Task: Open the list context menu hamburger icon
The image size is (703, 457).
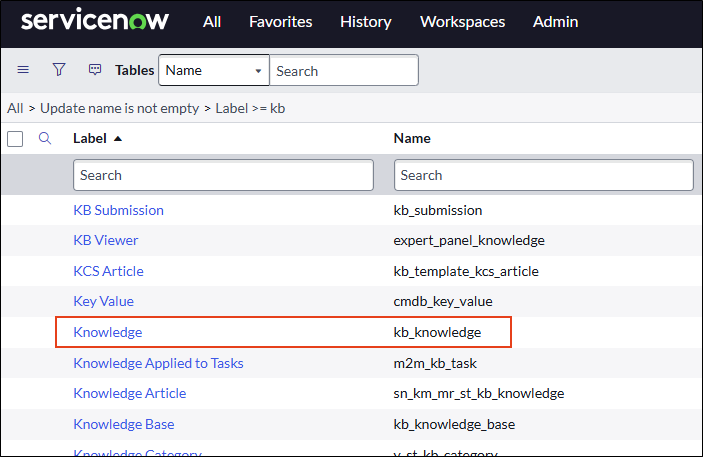Action: (23, 70)
